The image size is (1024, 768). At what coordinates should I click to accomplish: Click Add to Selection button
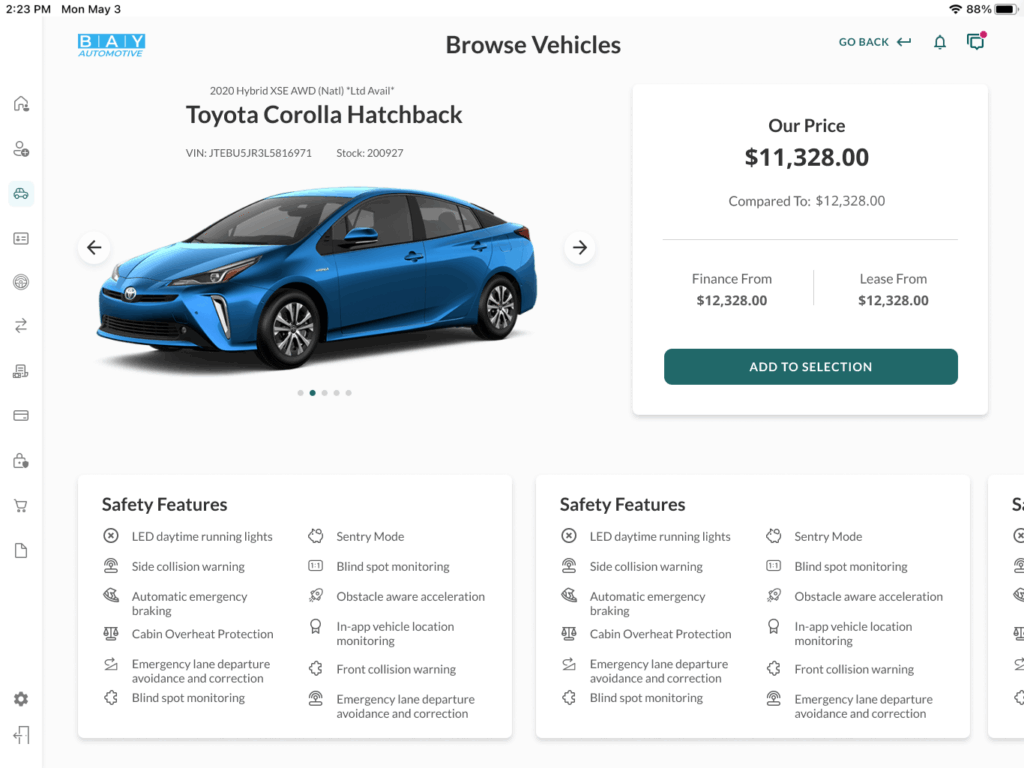[810, 367]
